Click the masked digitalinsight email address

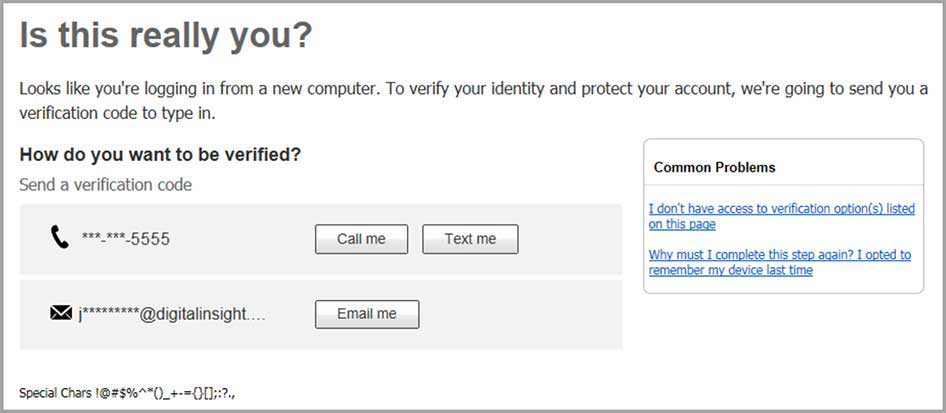click(x=172, y=314)
